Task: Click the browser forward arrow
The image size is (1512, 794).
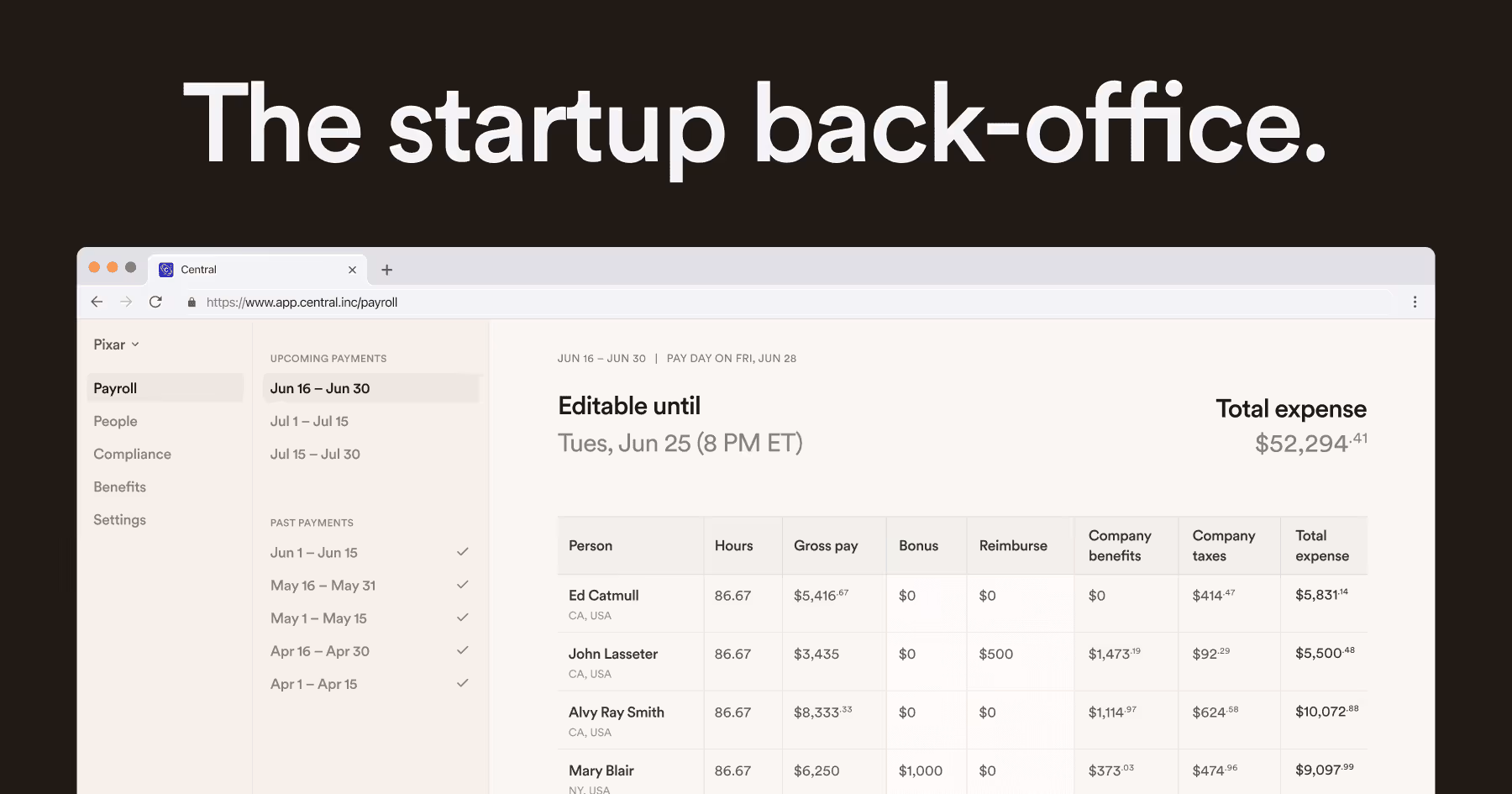Action: 126,302
